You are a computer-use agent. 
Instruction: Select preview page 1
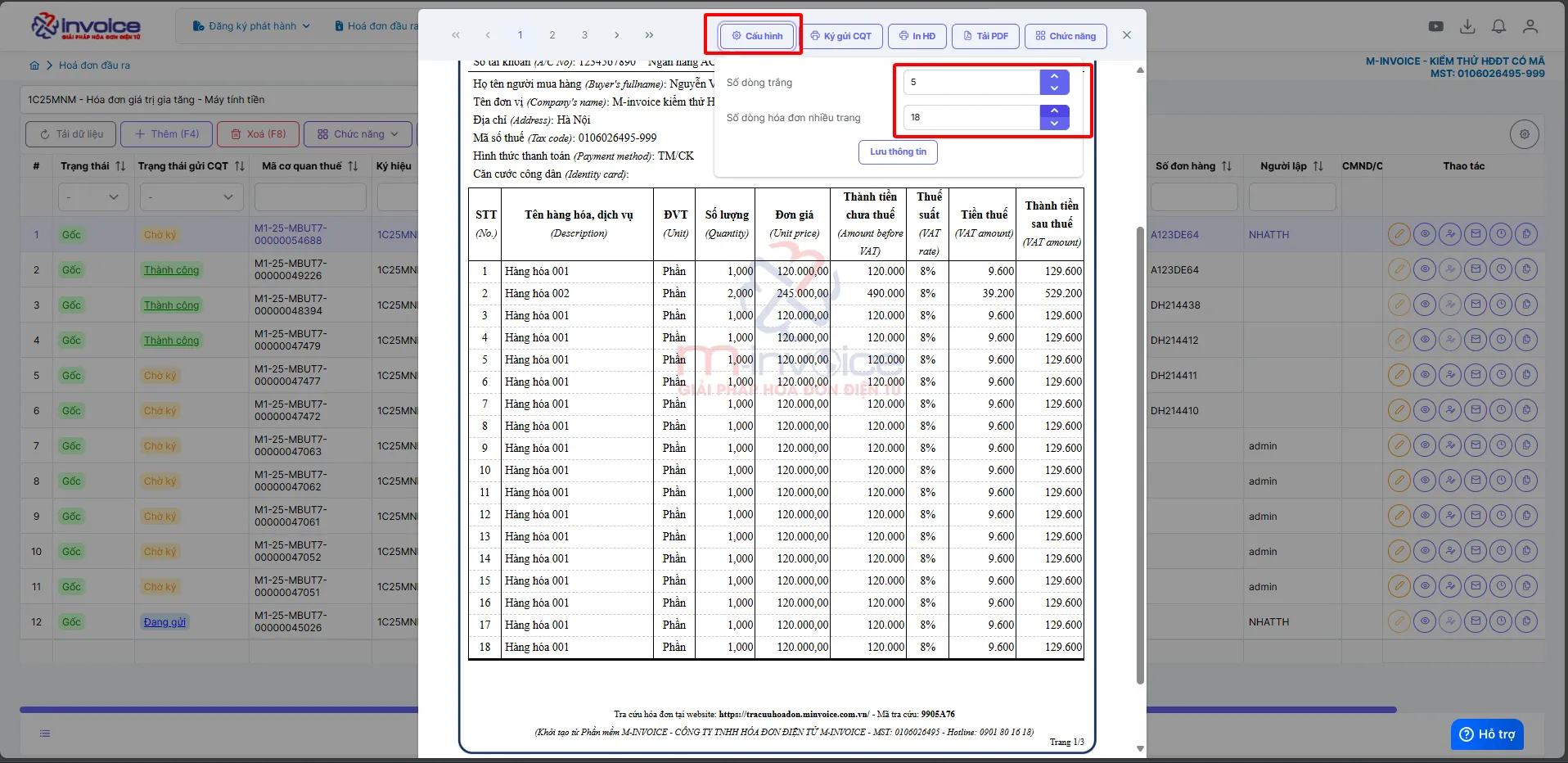(520, 35)
